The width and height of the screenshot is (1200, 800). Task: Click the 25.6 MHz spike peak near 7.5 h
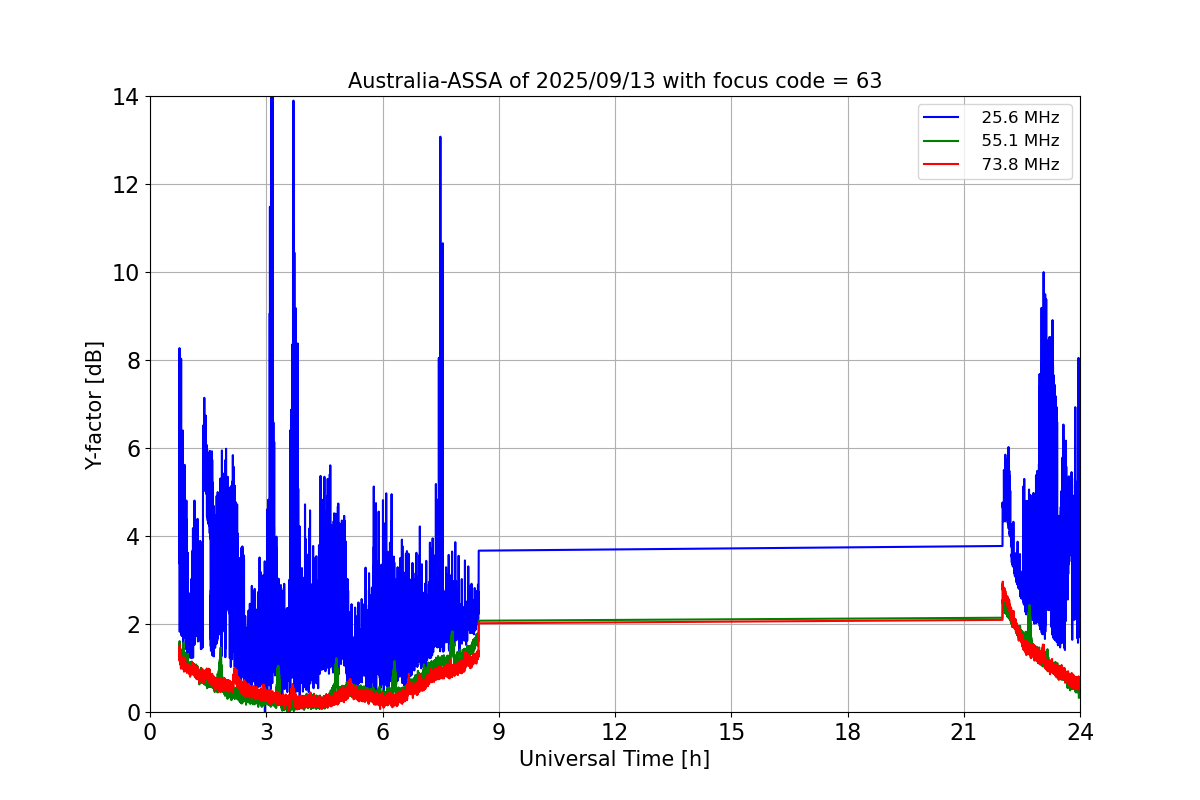[x=440, y=138]
